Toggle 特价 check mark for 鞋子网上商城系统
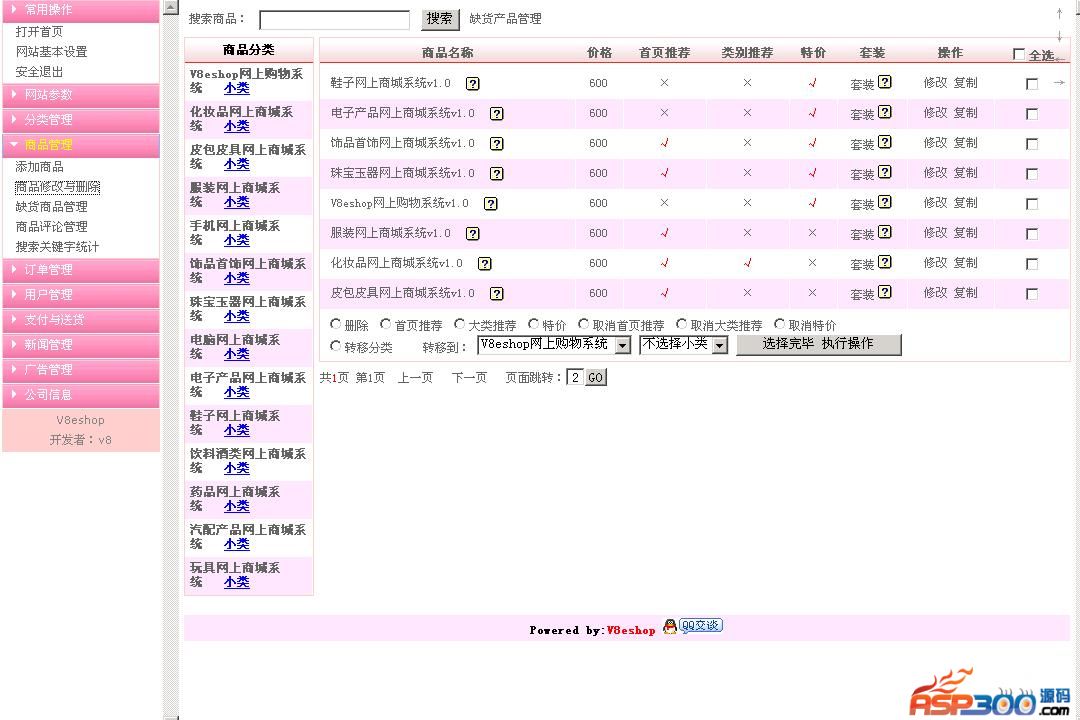Image resolution: width=1080 pixels, height=720 pixels. 813,83
